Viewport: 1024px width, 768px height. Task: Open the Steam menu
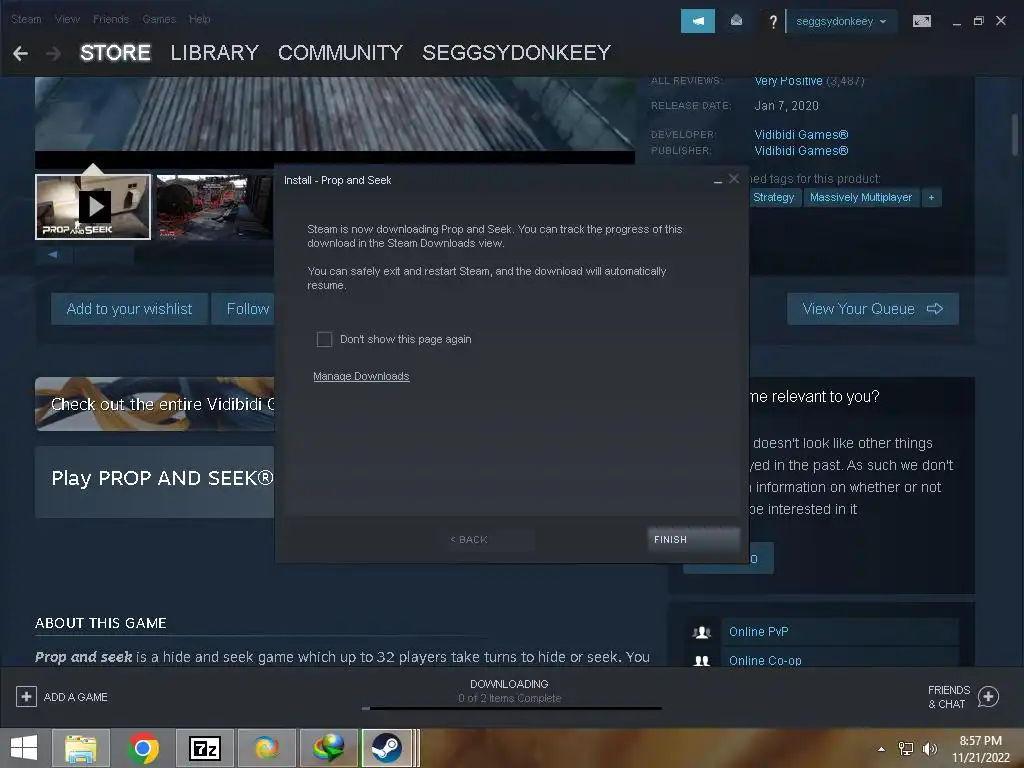pos(26,19)
